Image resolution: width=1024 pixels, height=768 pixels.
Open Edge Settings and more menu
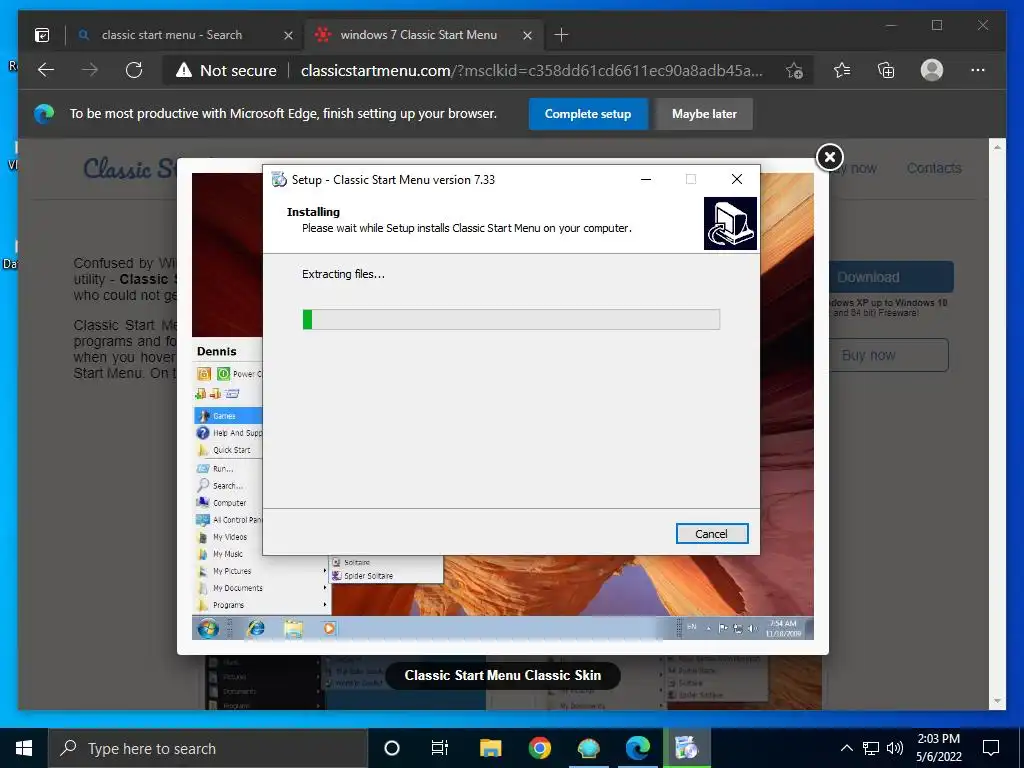coord(978,70)
